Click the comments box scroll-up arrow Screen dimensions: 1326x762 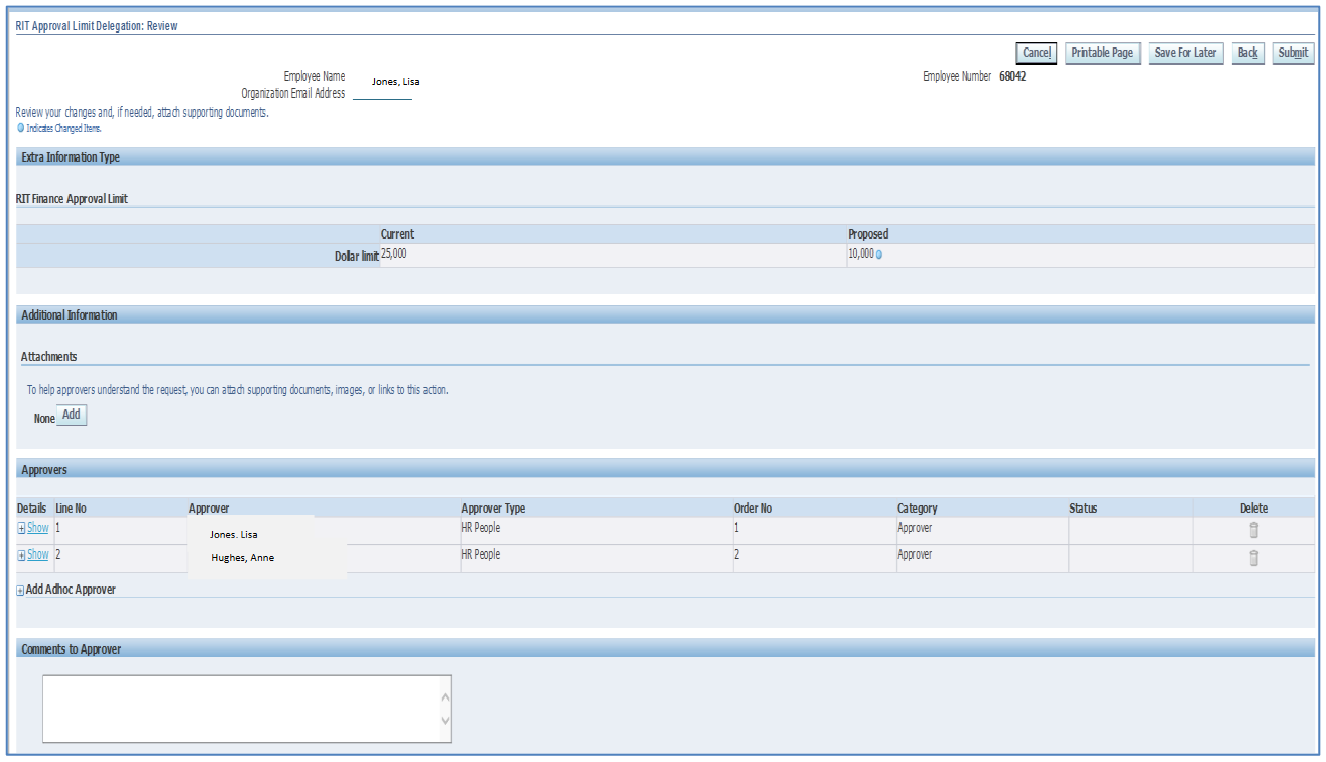coord(445,698)
